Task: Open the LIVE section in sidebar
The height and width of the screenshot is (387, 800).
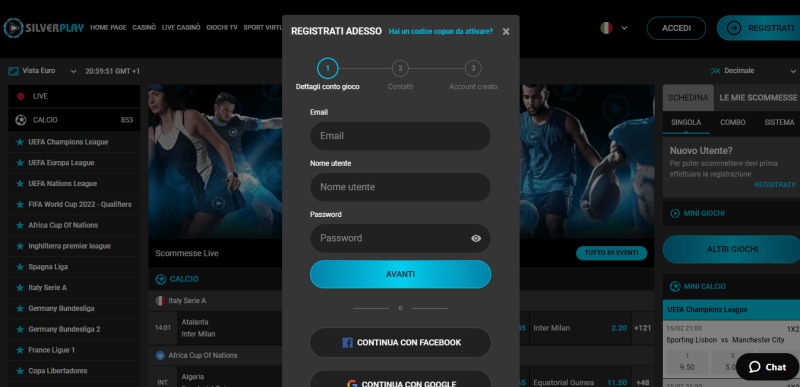Action: pyautogui.click(x=74, y=96)
